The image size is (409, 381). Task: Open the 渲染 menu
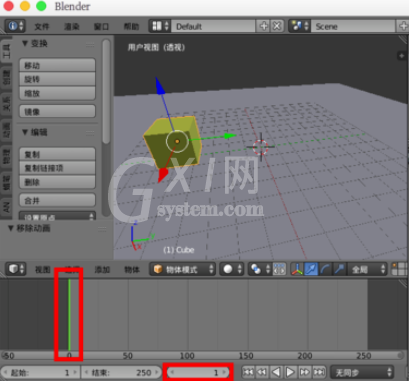(x=71, y=26)
